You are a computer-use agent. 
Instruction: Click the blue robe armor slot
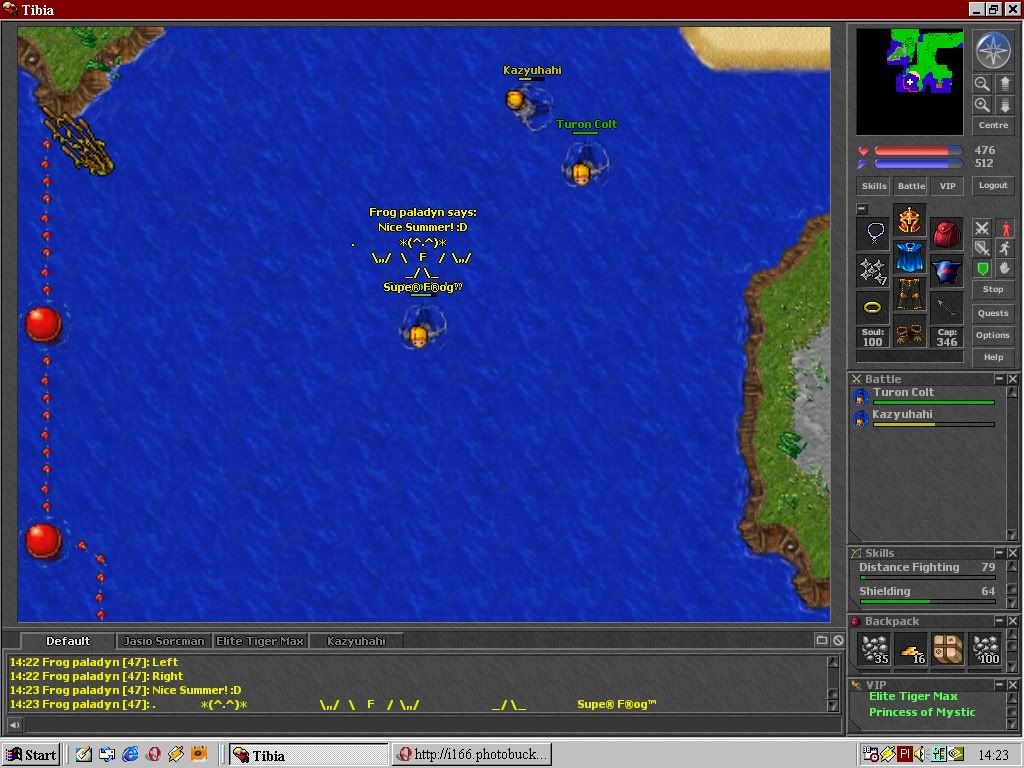point(909,257)
